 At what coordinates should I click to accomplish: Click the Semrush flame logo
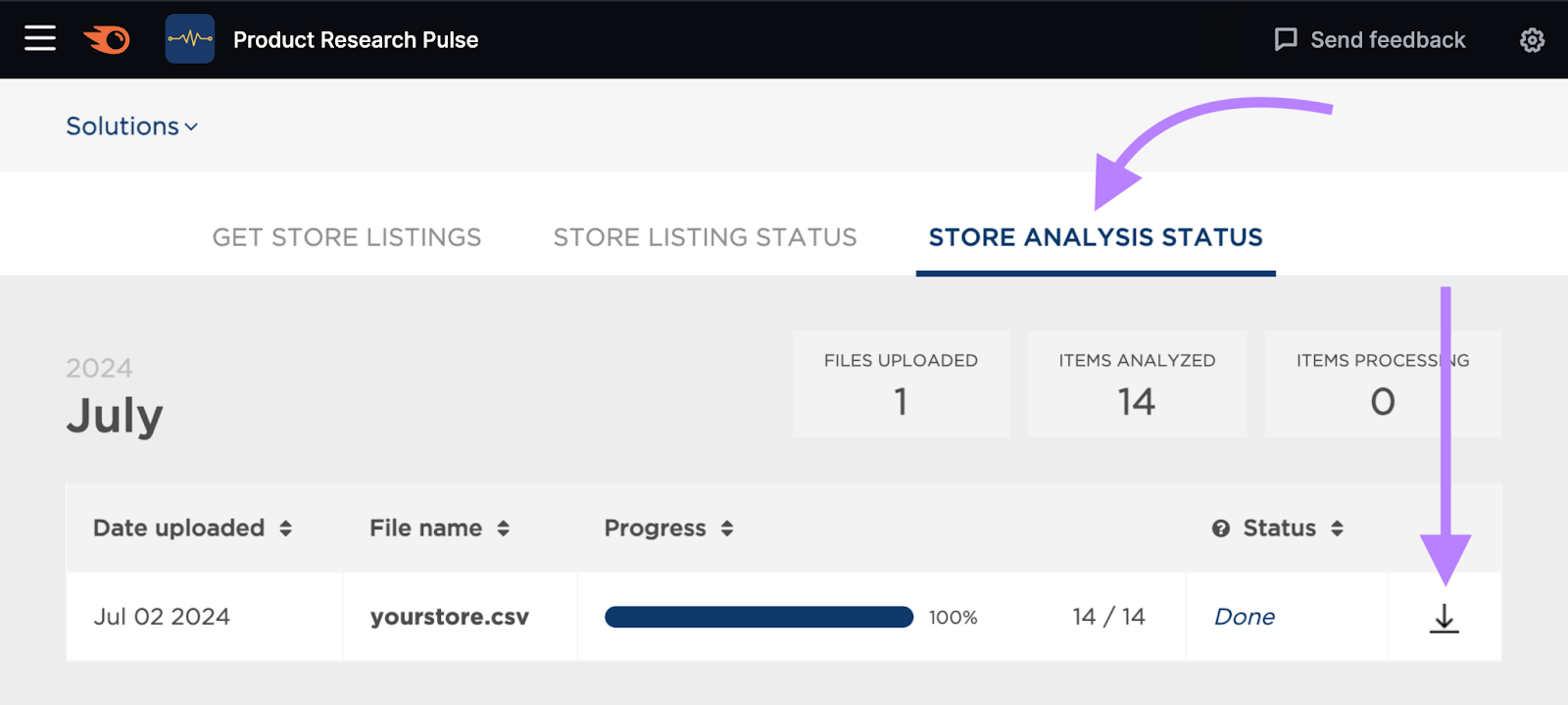(107, 39)
